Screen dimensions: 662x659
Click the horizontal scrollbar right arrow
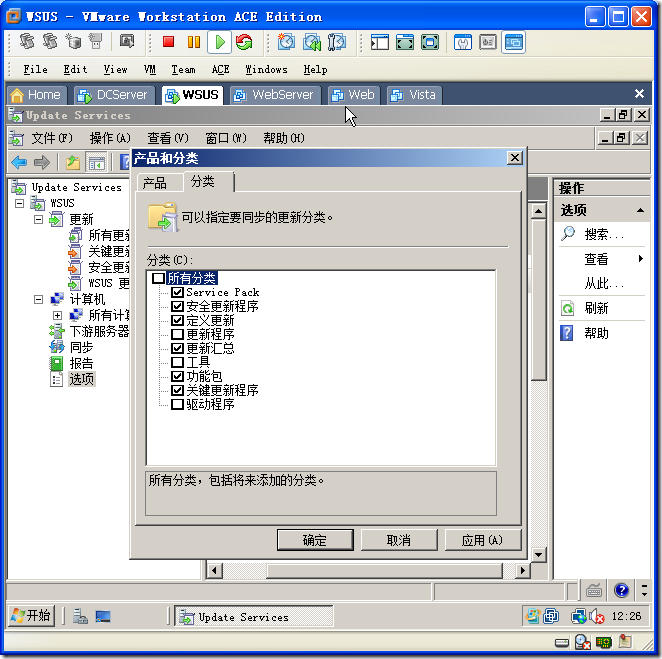pyautogui.click(x=523, y=571)
